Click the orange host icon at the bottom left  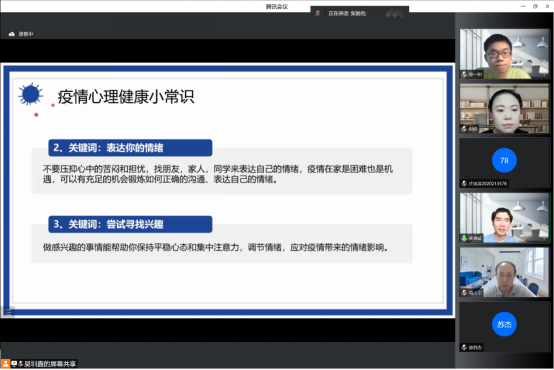pyautogui.click(x=5, y=364)
